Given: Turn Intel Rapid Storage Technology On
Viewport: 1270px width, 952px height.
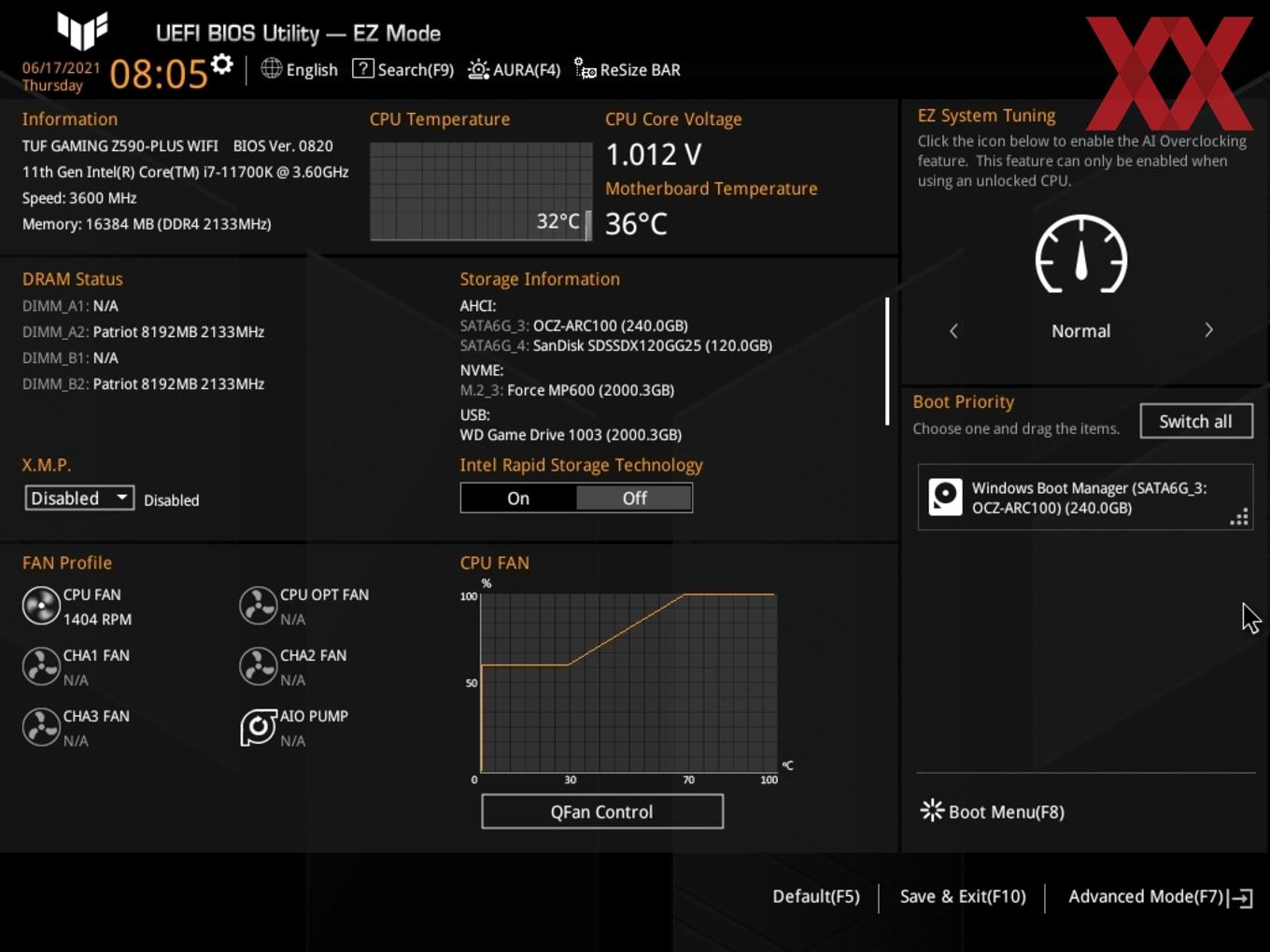Looking at the screenshot, I should coord(518,498).
